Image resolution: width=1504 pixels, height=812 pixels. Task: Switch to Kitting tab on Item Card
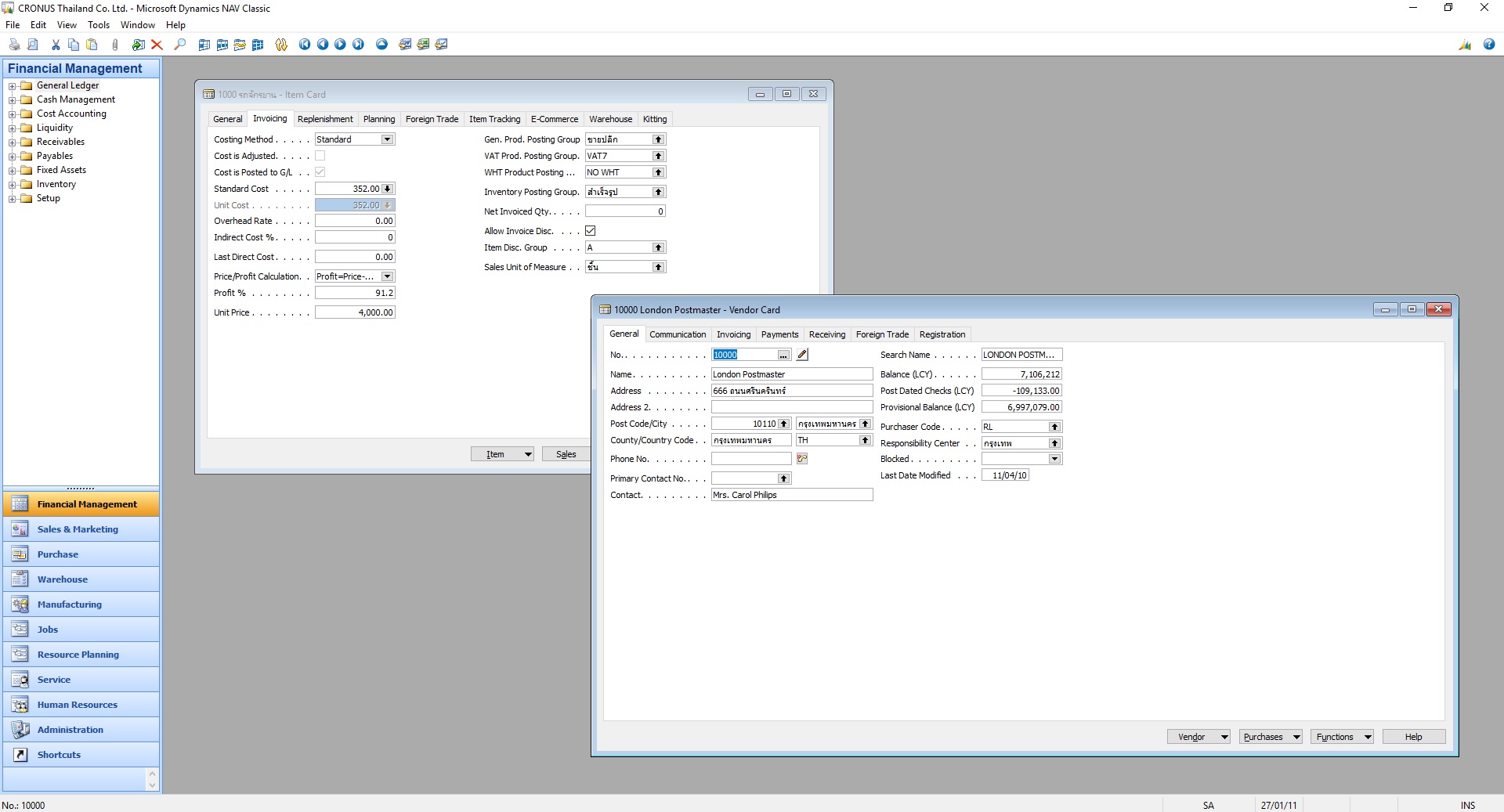[655, 119]
